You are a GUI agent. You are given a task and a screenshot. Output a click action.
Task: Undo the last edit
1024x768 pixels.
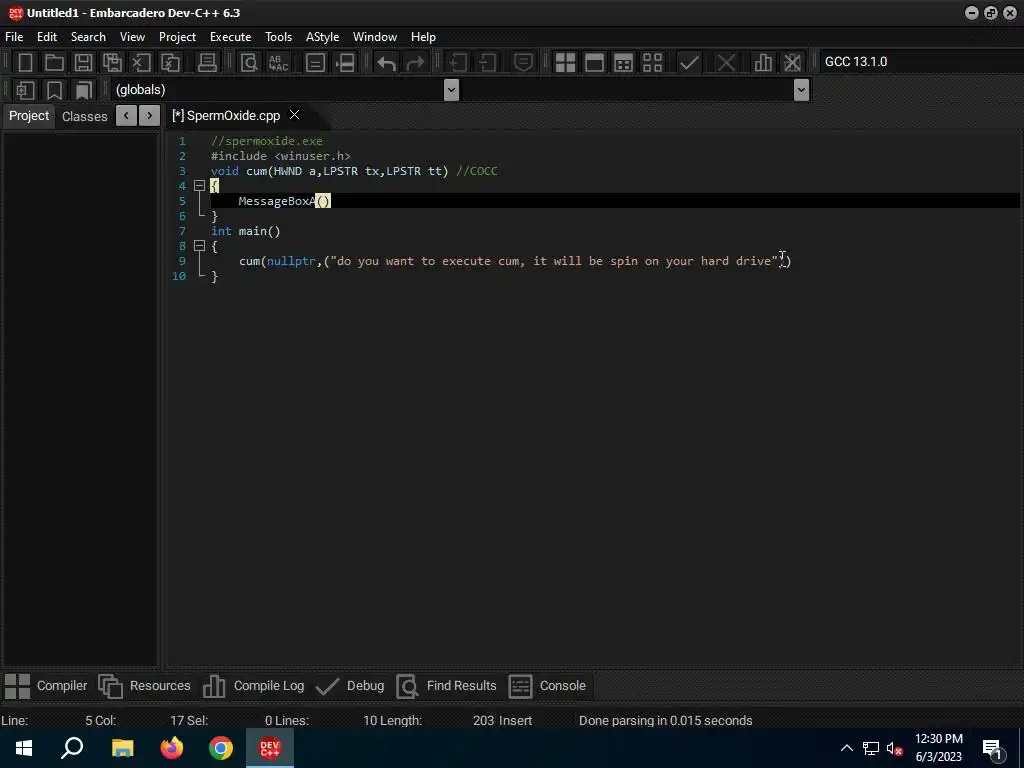(387, 63)
